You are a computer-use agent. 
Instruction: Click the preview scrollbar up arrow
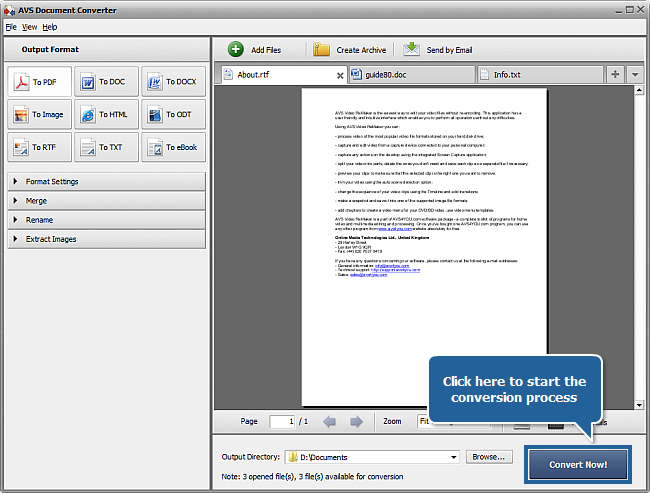point(639,90)
